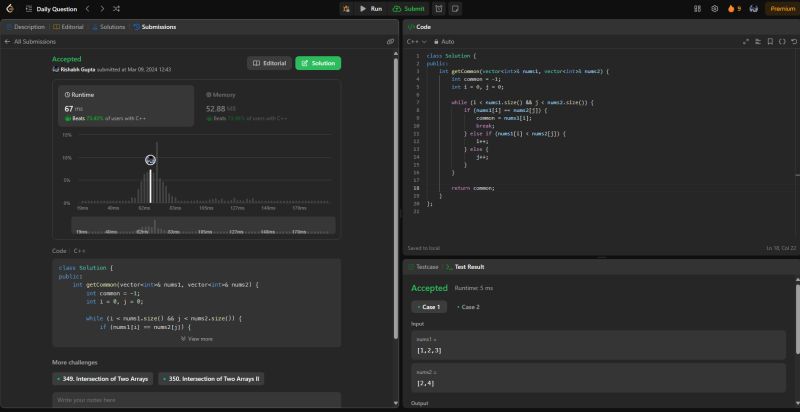
Task: Pick a random question with shuffle icon
Action: point(117,8)
